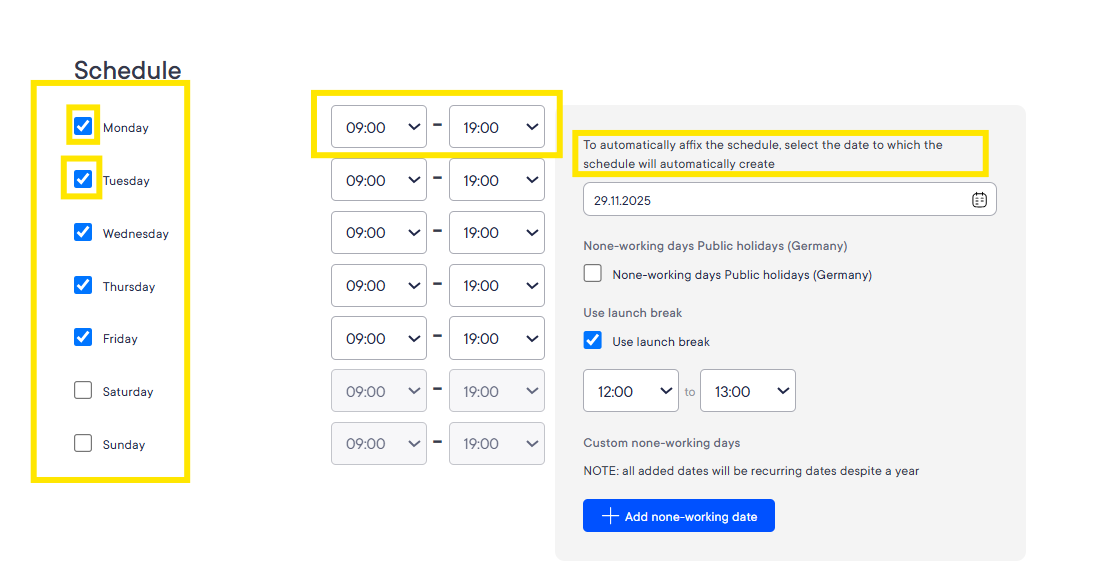Uncheck the Wednesday checkbox
This screenshot has height=585, width=1104.
click(83, 232)
